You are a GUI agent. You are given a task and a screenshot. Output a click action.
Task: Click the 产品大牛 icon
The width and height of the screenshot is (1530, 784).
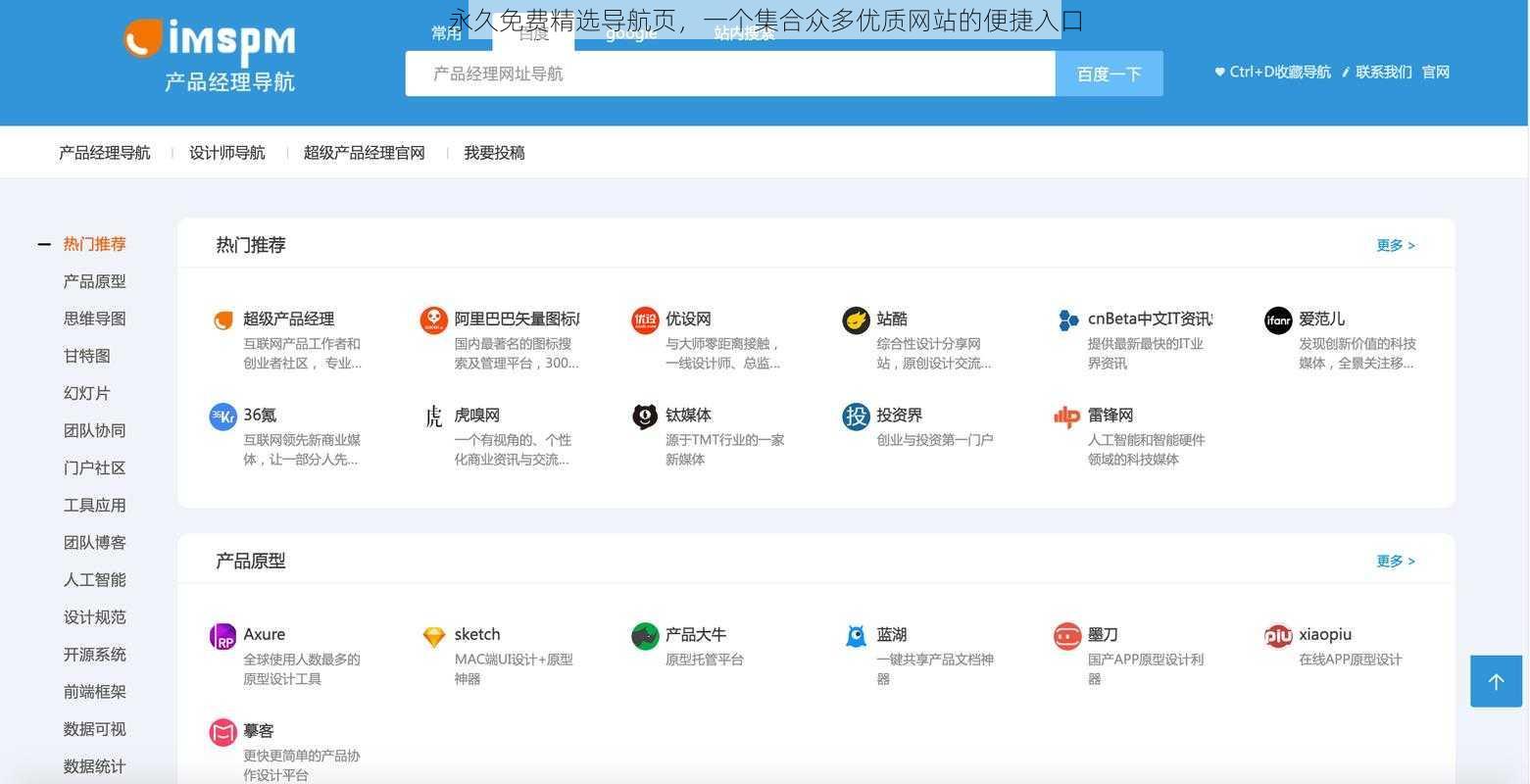click(x=645, y=636)
